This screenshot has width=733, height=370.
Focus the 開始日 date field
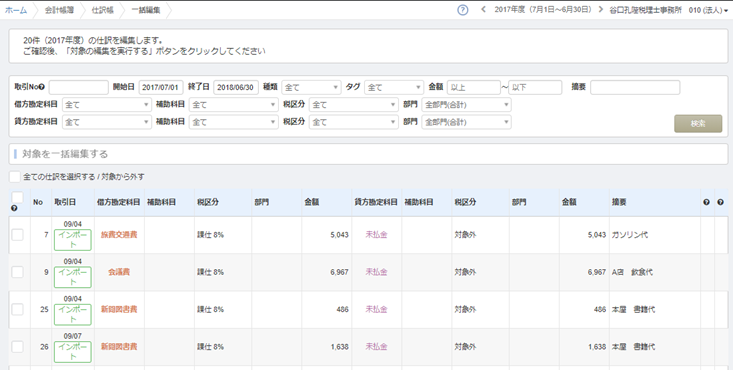tap(161, 87)
